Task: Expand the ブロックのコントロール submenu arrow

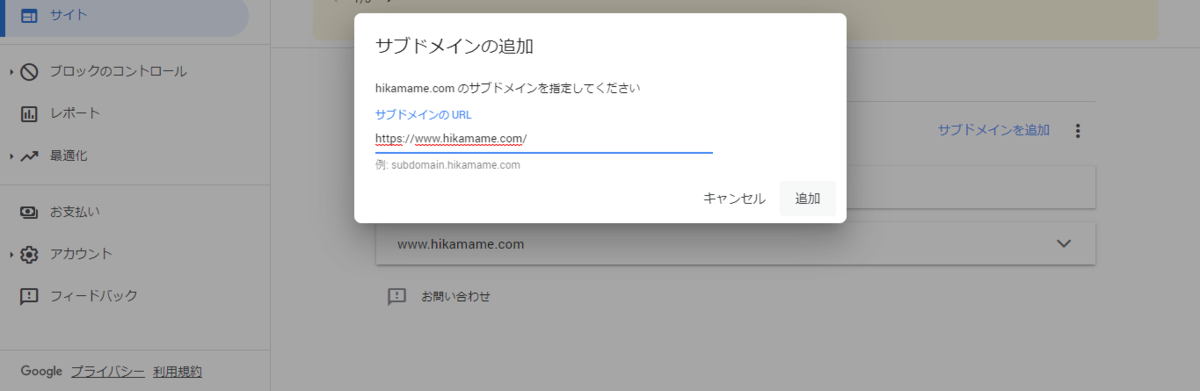Action: pyautogui.click(x=11, y=71)
